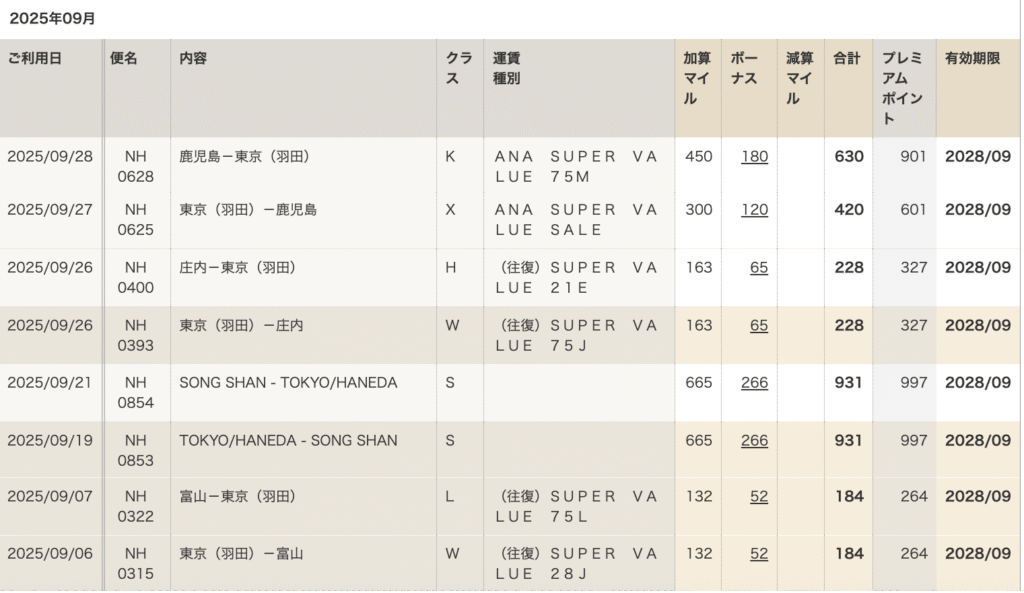The image size is (1024, 593).
Task: Open bonus 180 link for flight NH 0628
Action: (754, 156)
